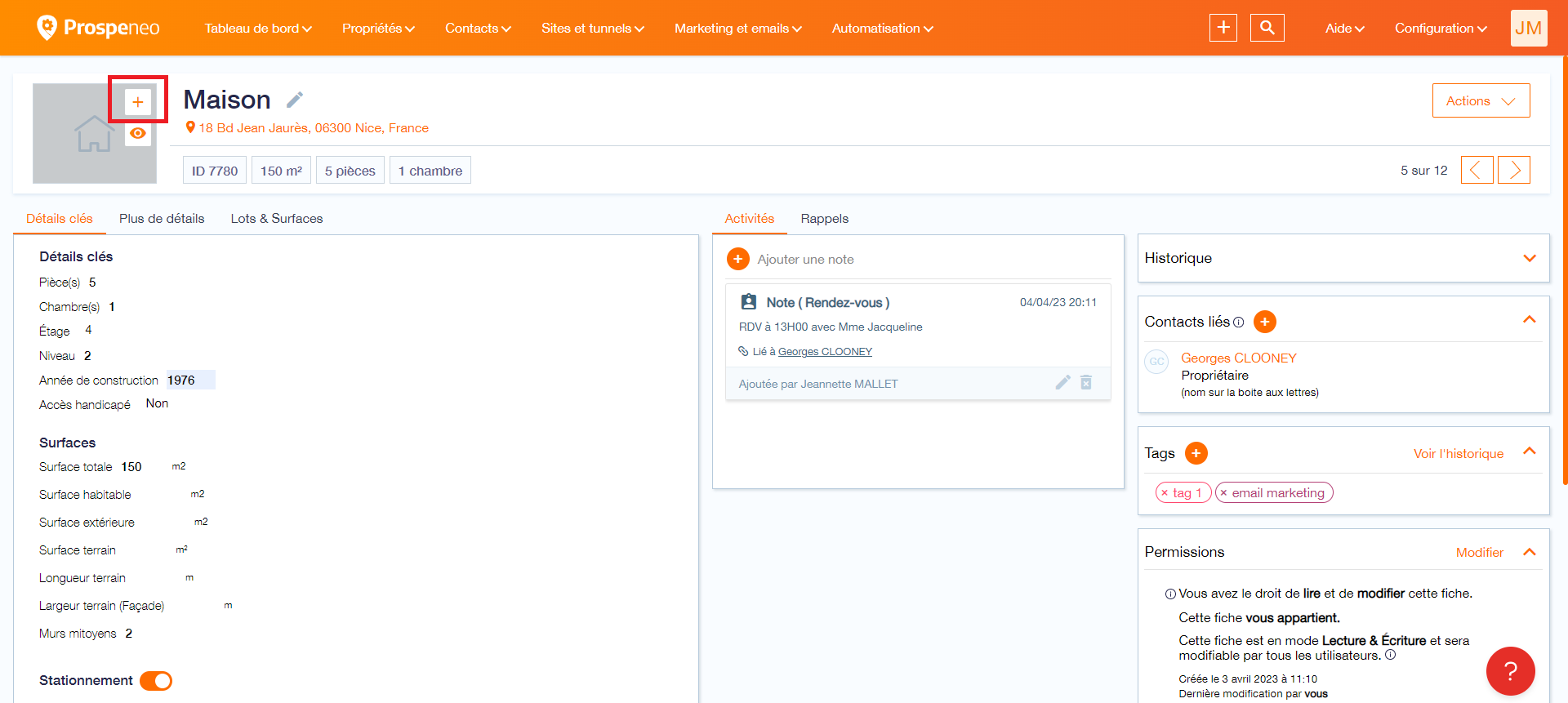This screenshot has height=703, width=1568.
Task: Toggle the Stationnement switch off
Action: (156, 681)
